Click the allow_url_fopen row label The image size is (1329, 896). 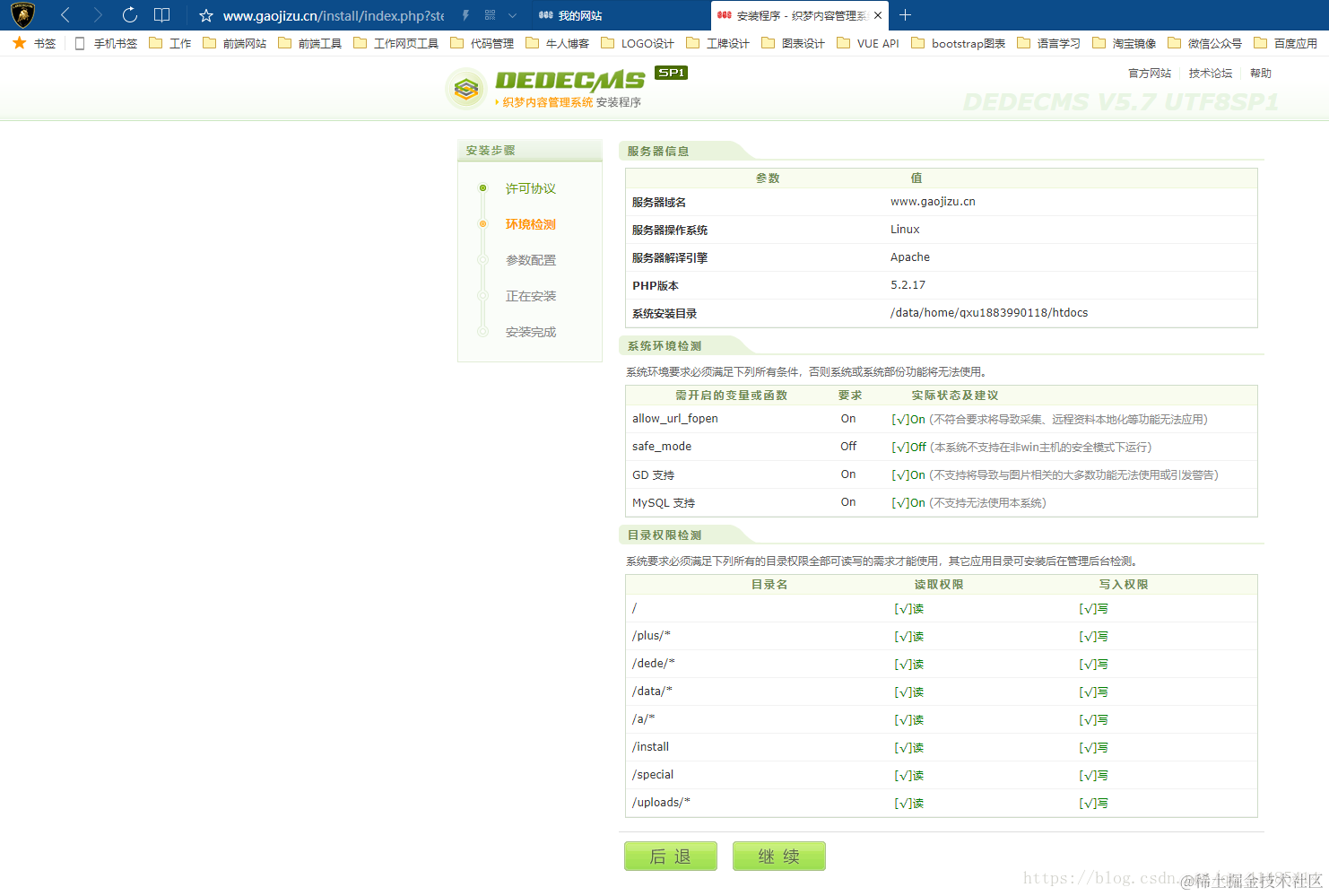pos(675,419)
